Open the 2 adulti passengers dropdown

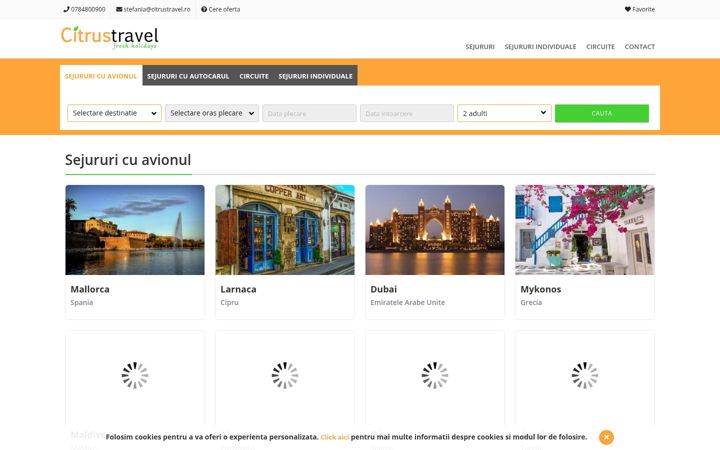tap(504, 113)
